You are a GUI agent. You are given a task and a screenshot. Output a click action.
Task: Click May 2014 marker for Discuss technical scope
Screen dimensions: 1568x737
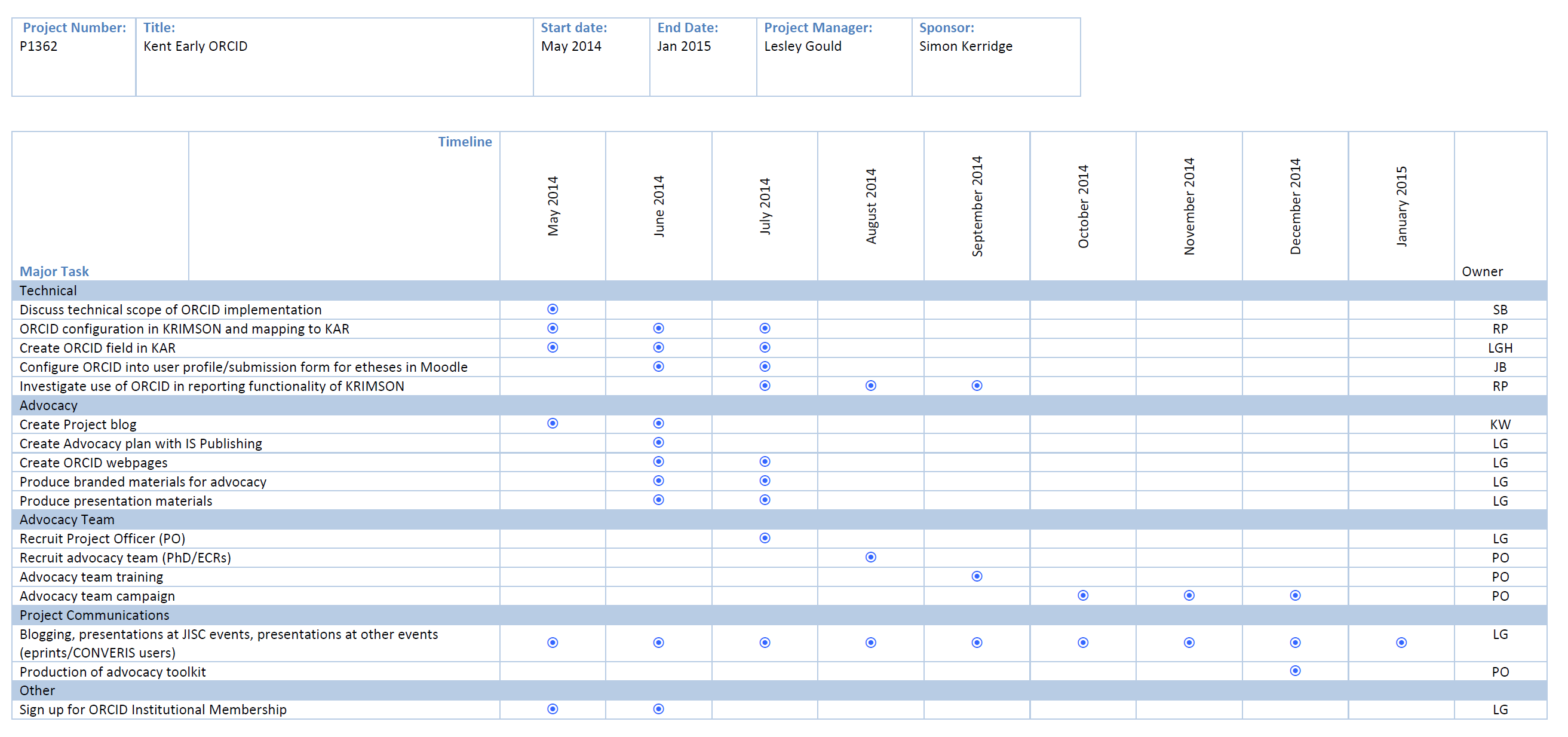pyautogui.click(x=552, y=309)
